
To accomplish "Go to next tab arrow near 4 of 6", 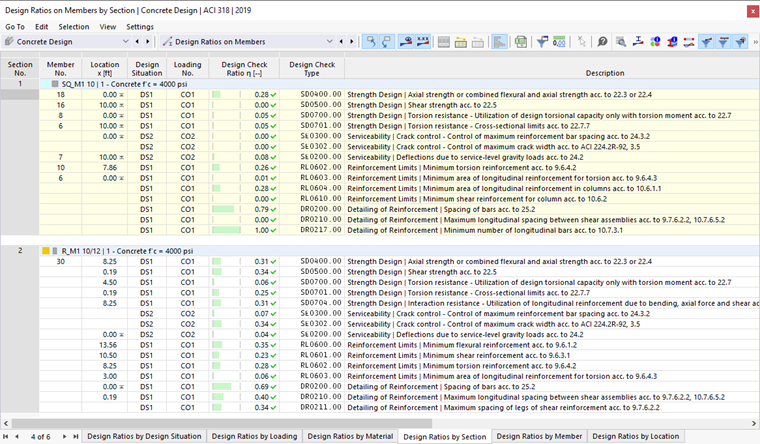I will tap(64, 437).
